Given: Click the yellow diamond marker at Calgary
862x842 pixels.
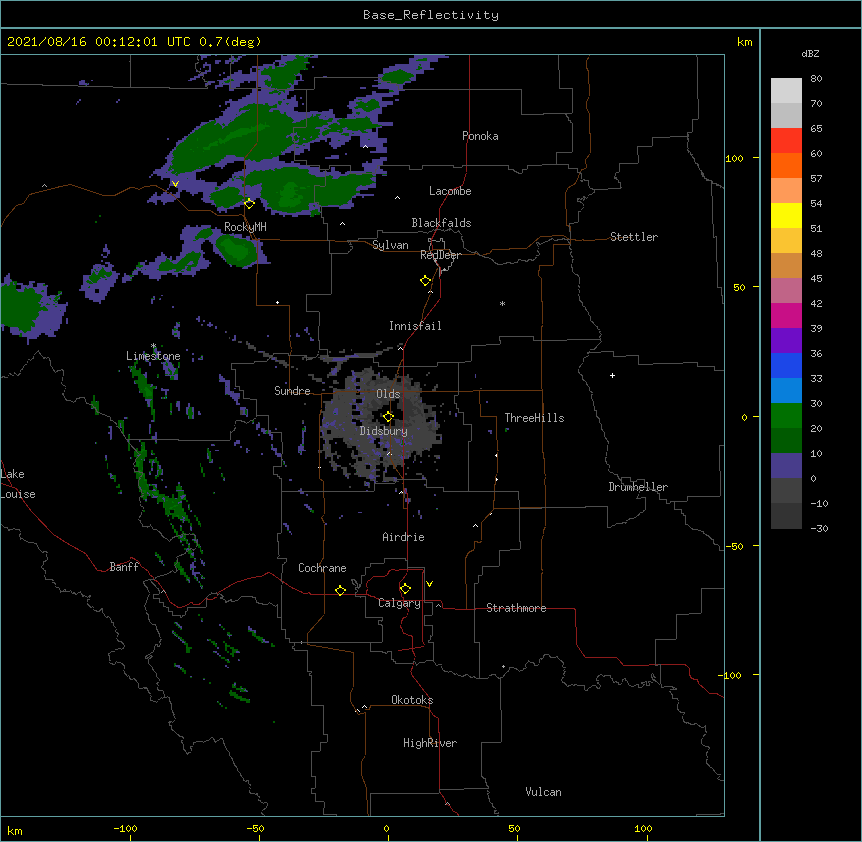Looking at the screenshot, I should pyautogui.click(x=405, y=589).
